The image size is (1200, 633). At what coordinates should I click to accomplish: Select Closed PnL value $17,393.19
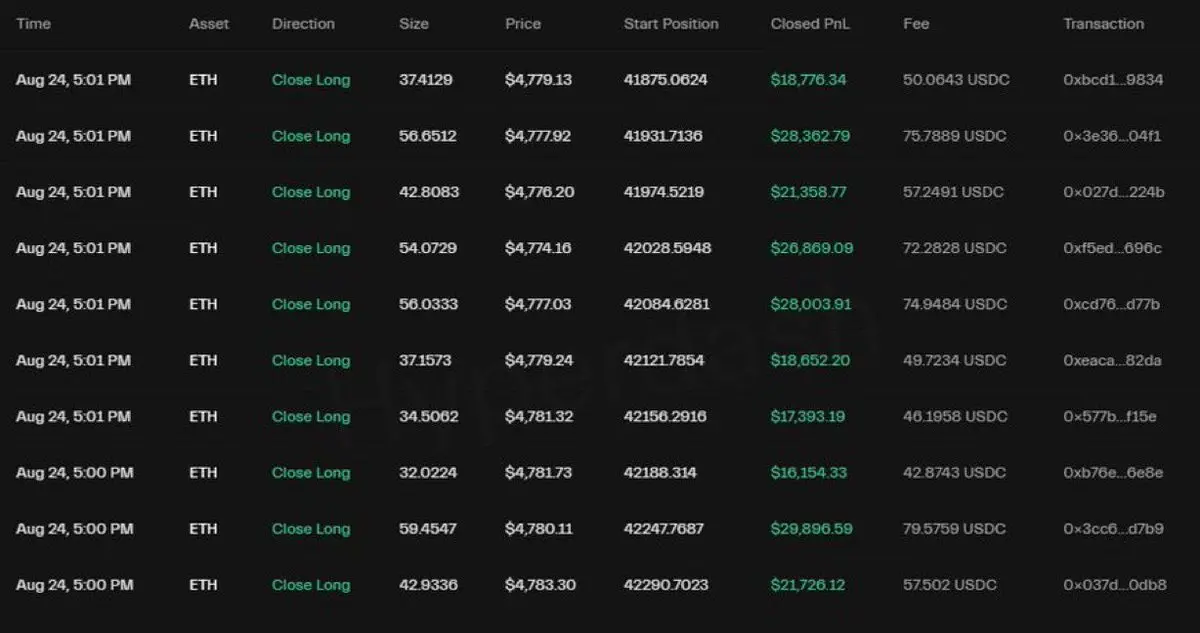(x=808, y=416)
